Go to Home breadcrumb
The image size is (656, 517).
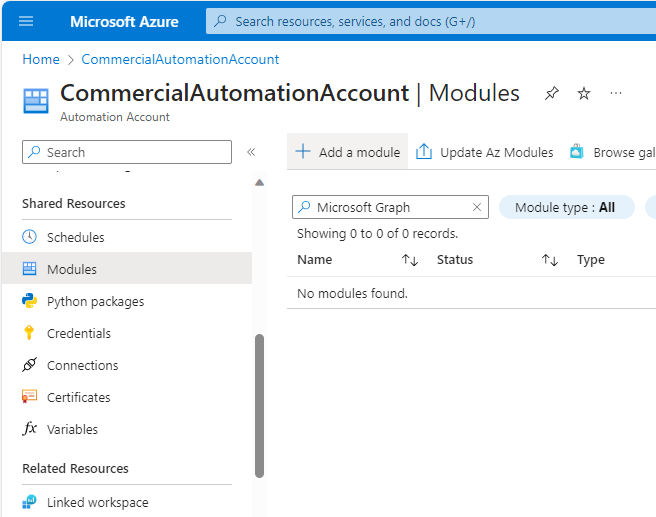pyautogui.click(x=41, y=59)
